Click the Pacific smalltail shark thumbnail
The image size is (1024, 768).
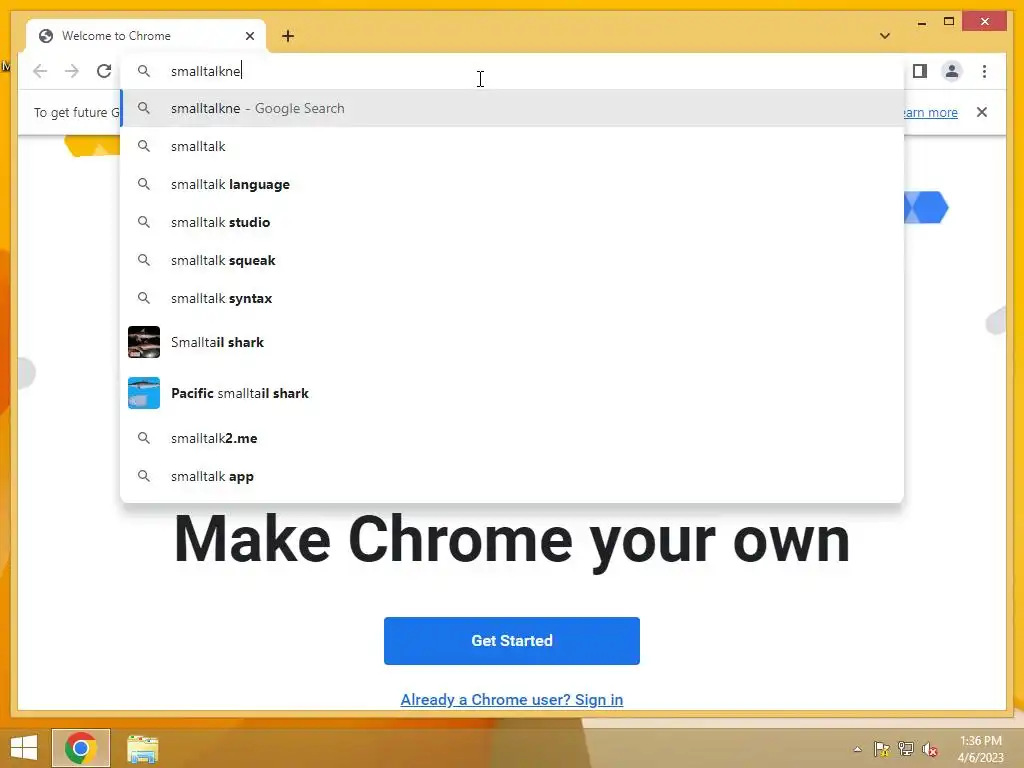tap(144, 393)
